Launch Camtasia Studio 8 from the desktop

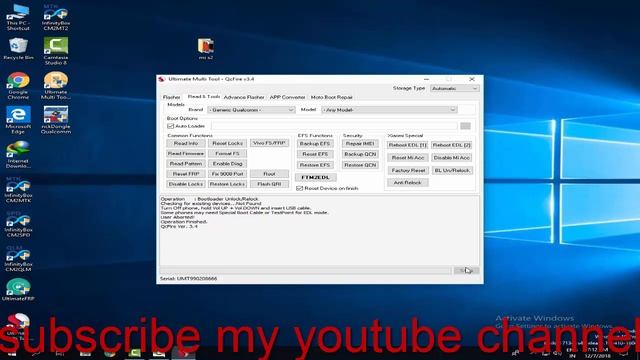click(56, 51)
